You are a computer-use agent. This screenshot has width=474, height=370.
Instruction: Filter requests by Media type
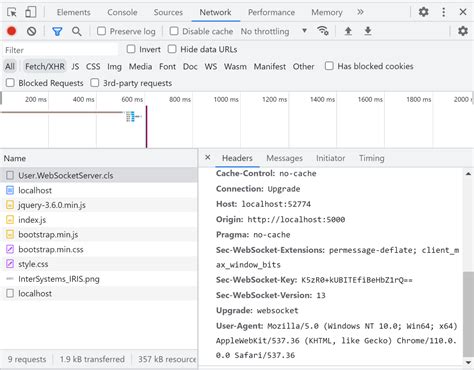point(140,66)
